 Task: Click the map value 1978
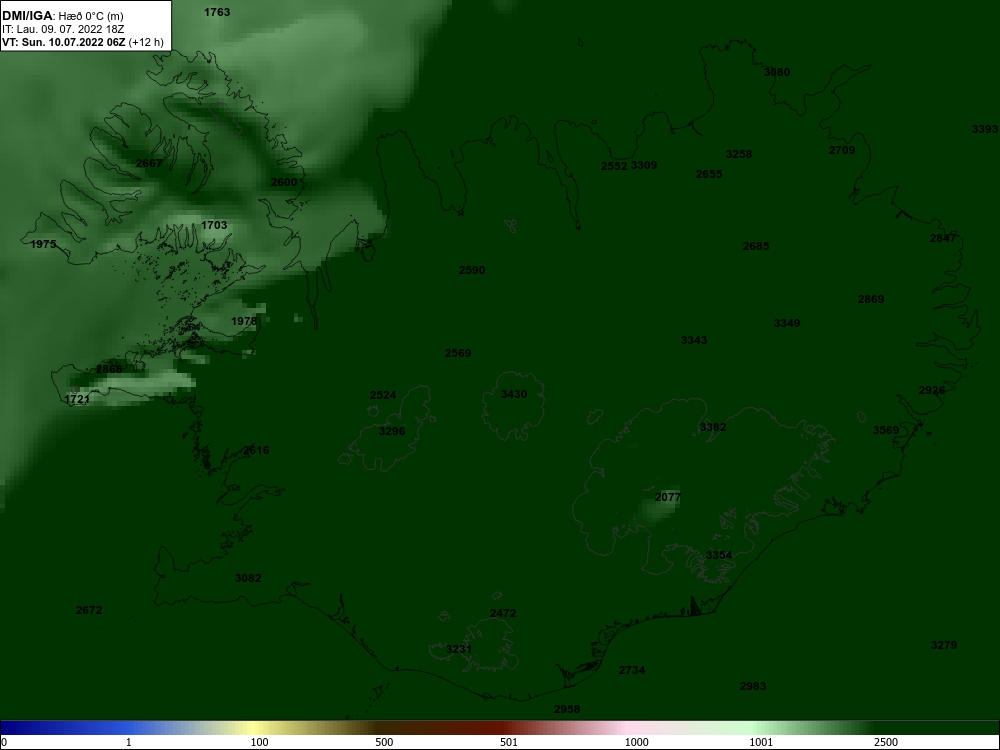(244, 321)
